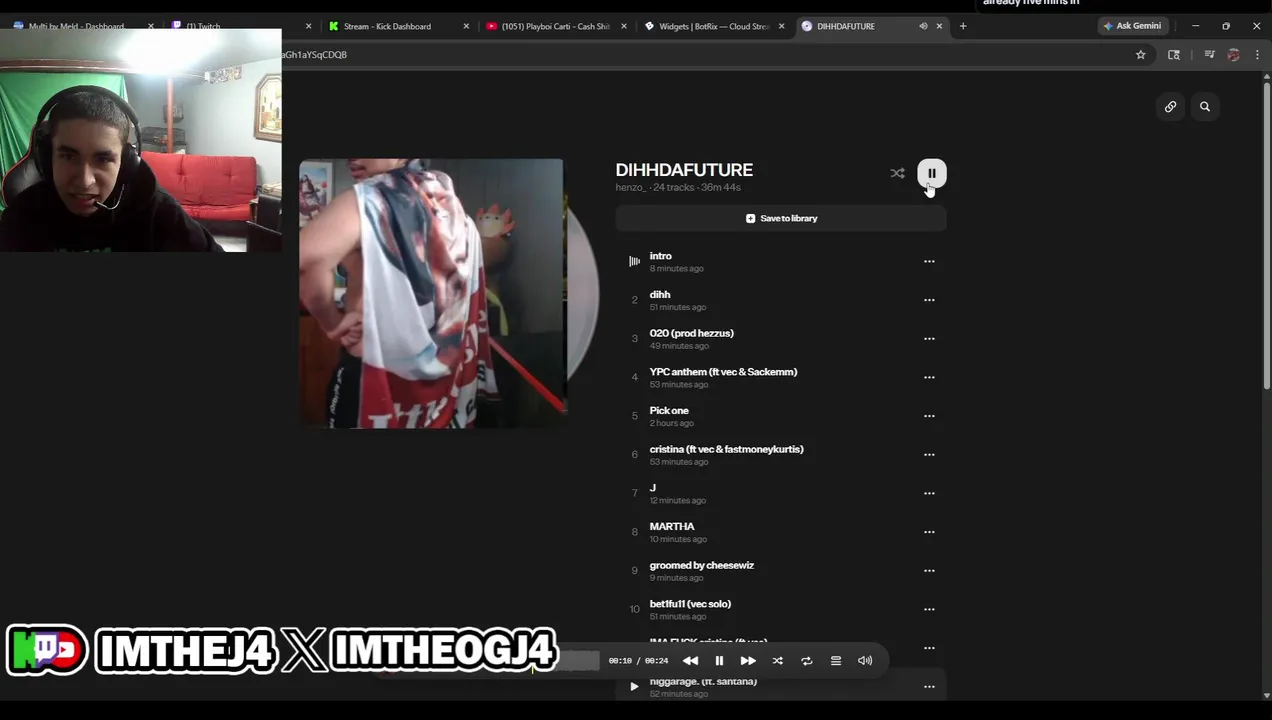
Task: Open options menu for dihh track
Action: 929,300
